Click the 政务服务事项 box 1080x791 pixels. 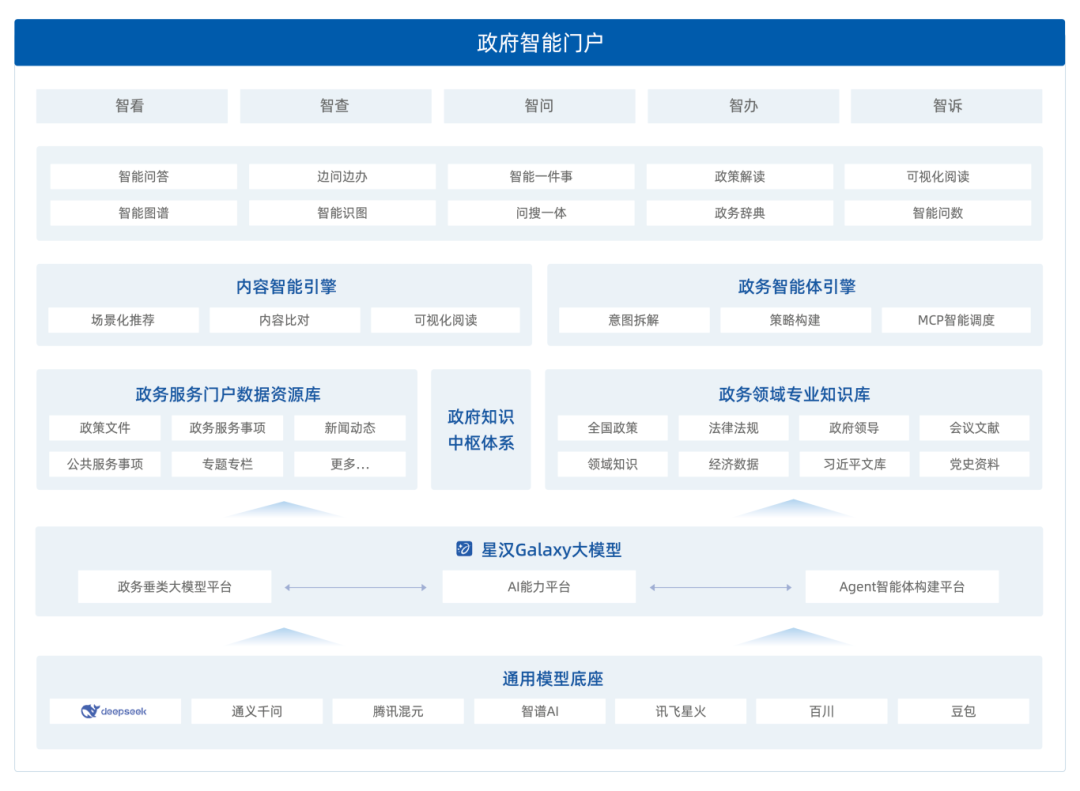pos(227,428)
